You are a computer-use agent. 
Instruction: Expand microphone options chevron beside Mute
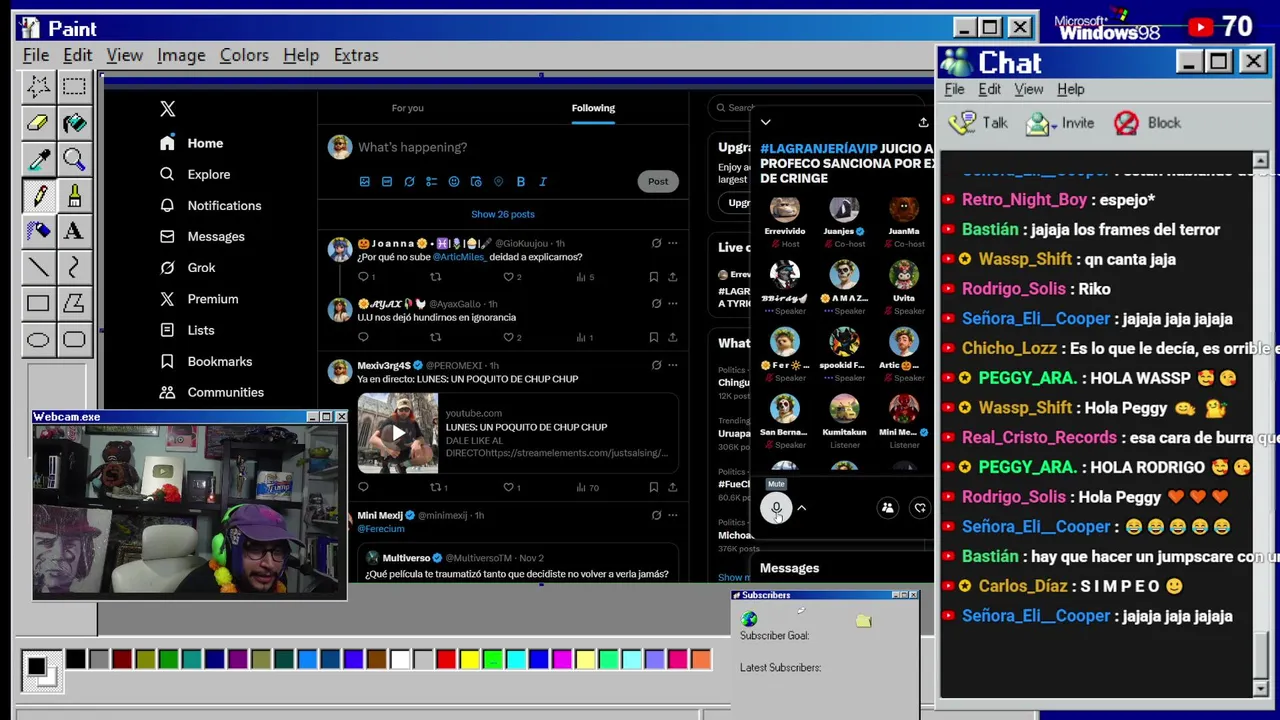coord(801,508)
